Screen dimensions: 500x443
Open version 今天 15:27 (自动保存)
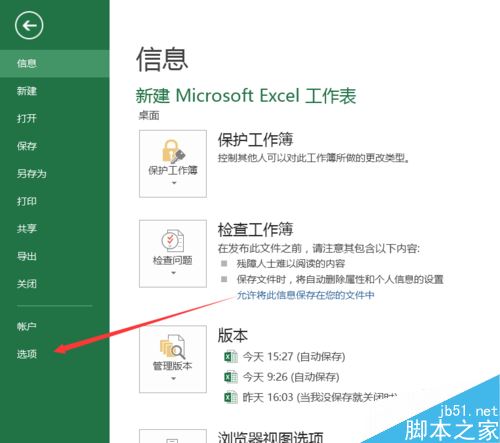[294, 357]
